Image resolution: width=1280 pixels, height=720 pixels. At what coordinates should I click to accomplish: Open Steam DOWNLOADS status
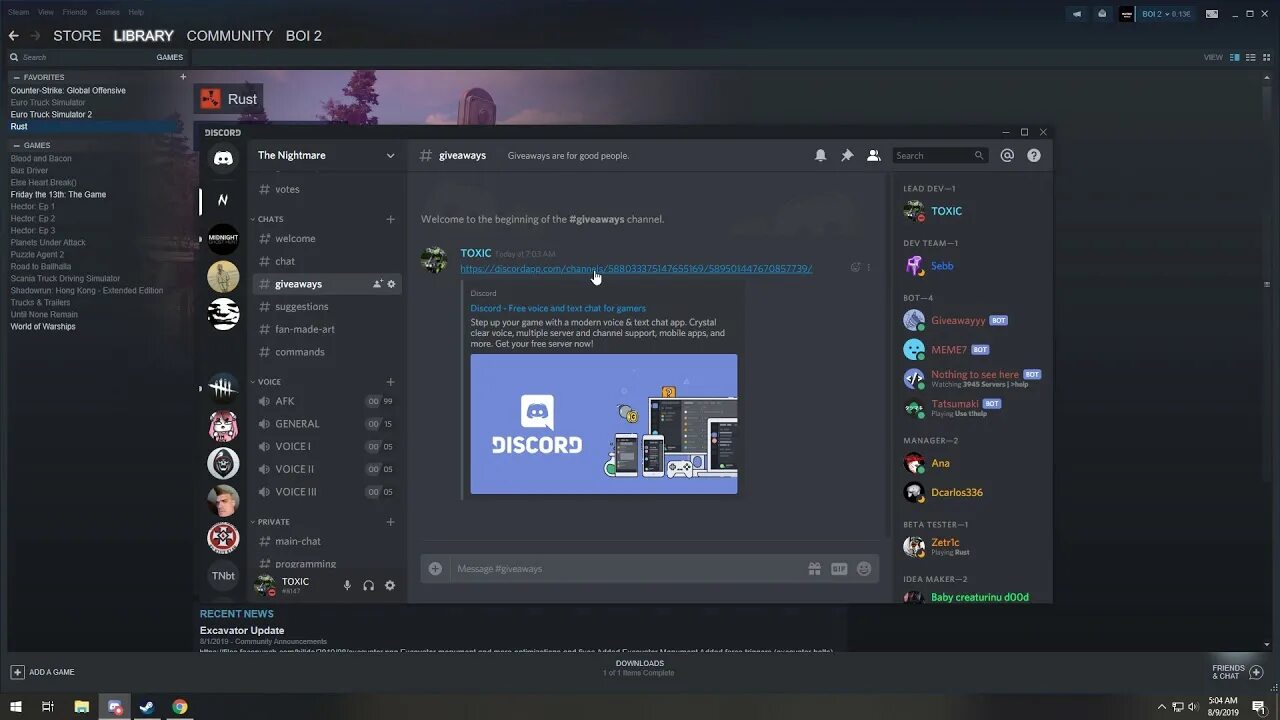coord(640,668)
